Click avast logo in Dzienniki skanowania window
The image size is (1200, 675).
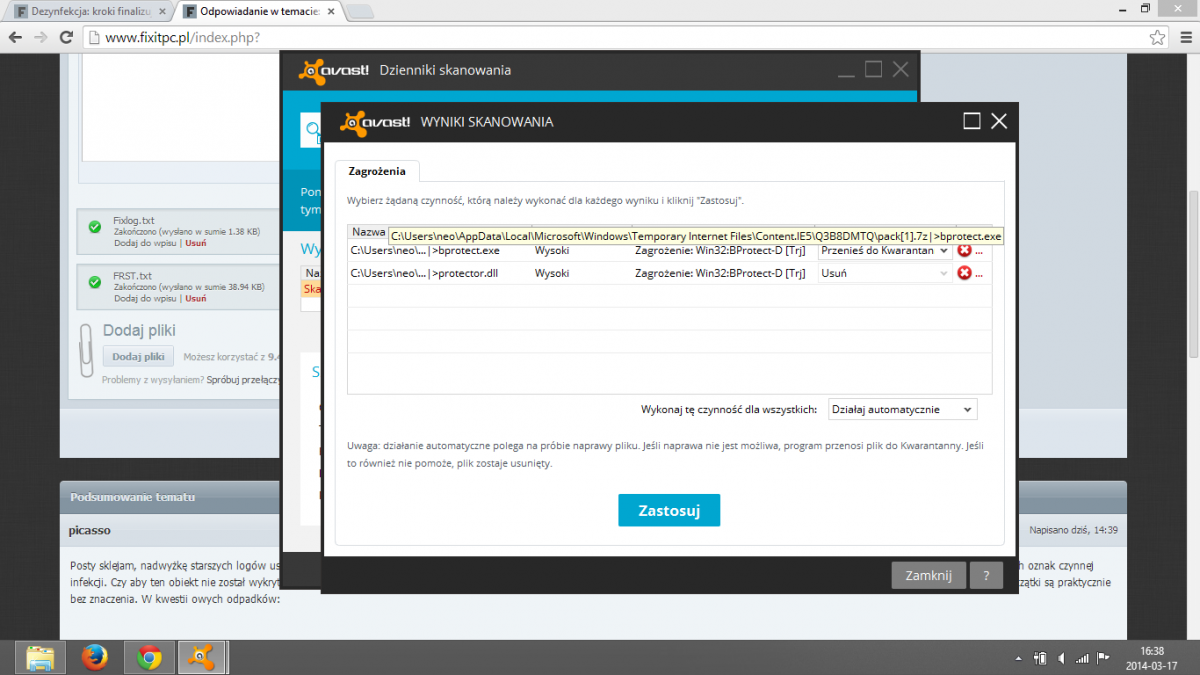tap(334, 70)
